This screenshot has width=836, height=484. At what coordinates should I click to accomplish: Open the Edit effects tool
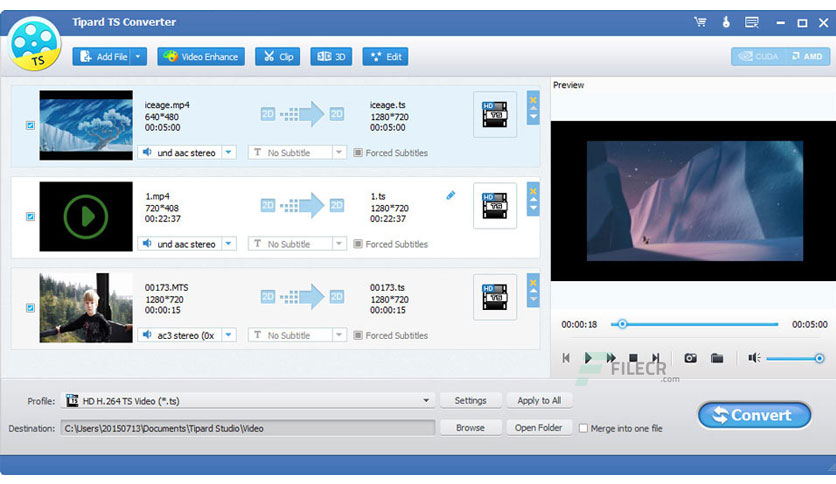[x=385, y=57]
